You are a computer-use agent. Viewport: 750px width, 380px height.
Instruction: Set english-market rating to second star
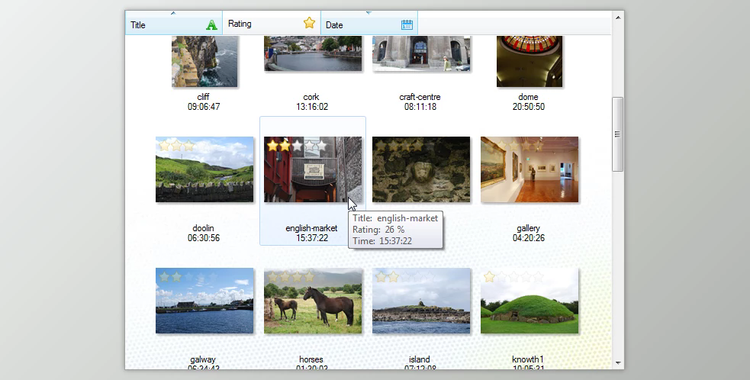[x=285, y=145]
